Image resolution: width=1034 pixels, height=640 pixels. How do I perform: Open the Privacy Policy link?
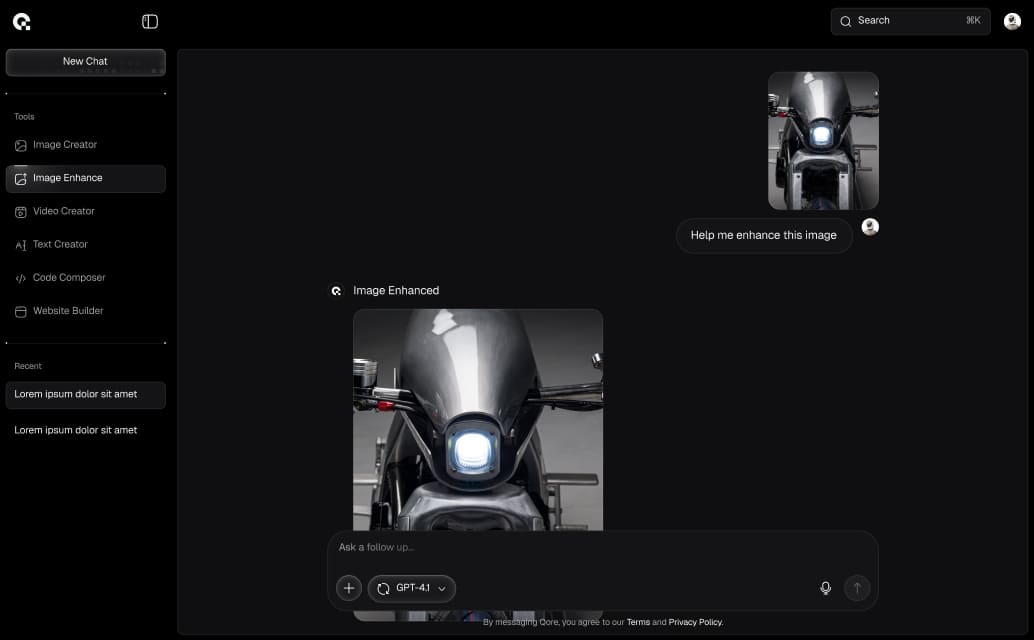[695, 622]
